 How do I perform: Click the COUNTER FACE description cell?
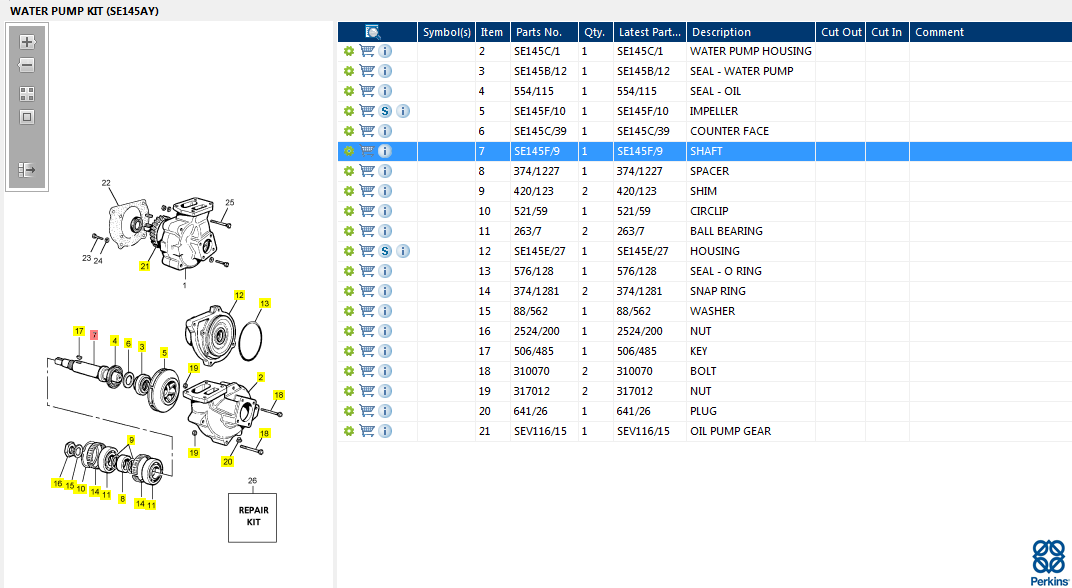tap(751, 131)
